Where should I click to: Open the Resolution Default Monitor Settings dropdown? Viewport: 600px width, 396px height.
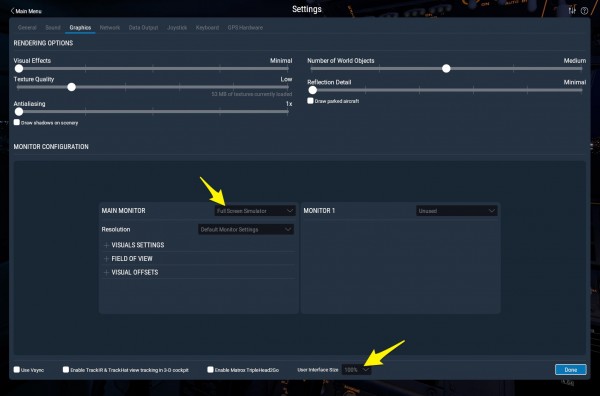[x=246, y=230]
